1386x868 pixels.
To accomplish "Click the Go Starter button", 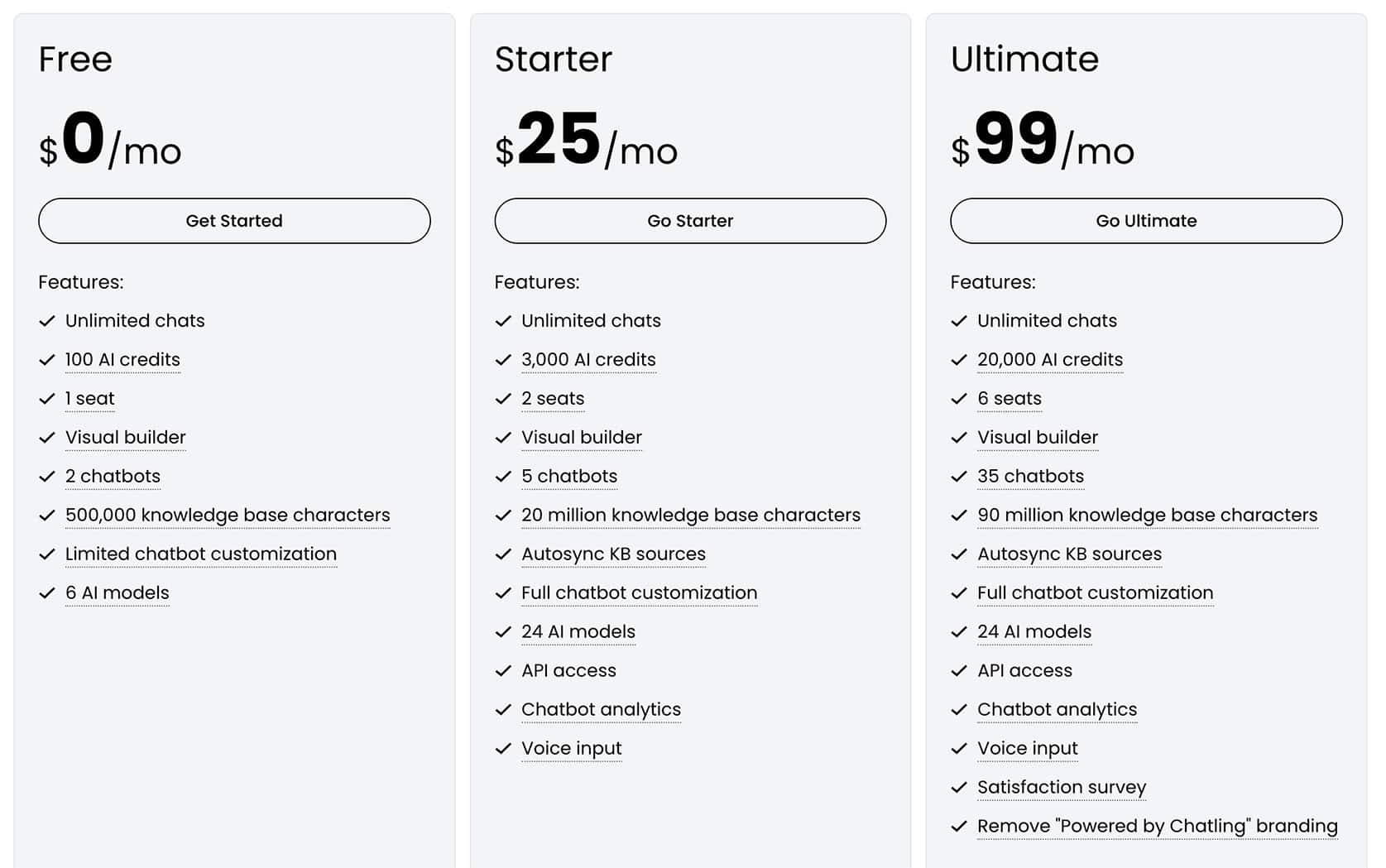I will point(690,221).
